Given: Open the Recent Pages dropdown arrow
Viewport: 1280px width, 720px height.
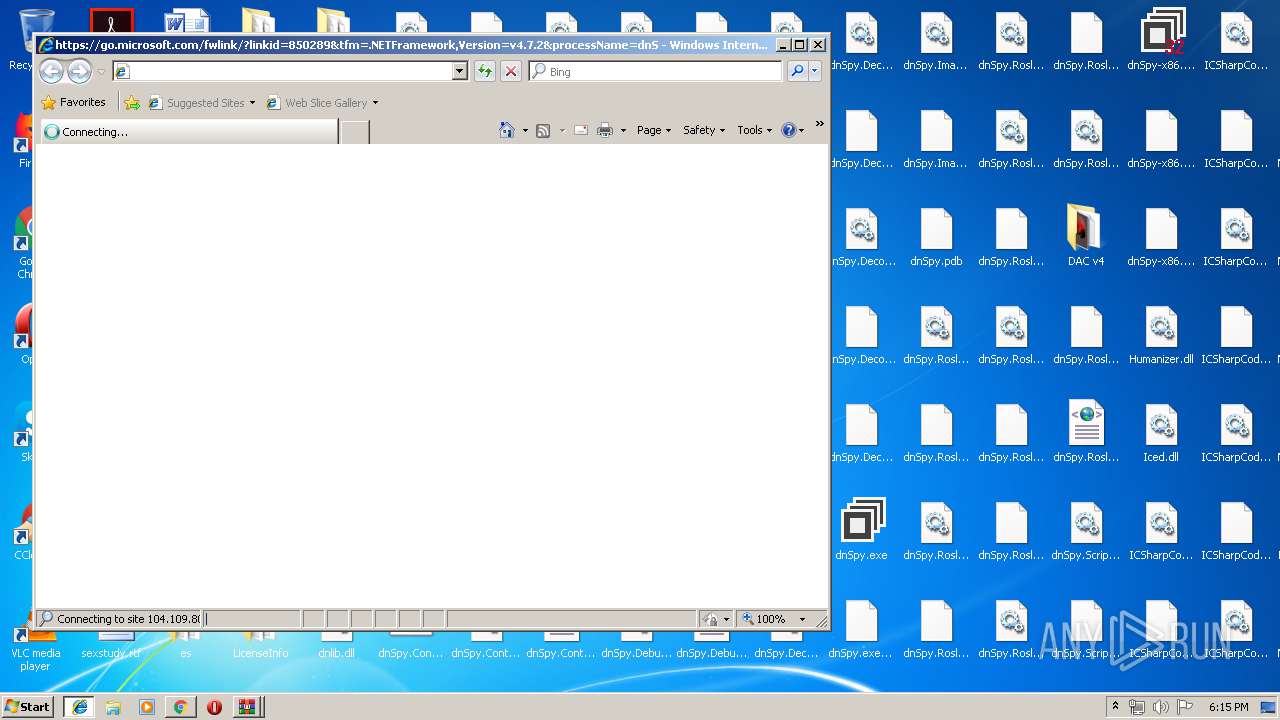Looking at the screenshot, I should 100,72.
